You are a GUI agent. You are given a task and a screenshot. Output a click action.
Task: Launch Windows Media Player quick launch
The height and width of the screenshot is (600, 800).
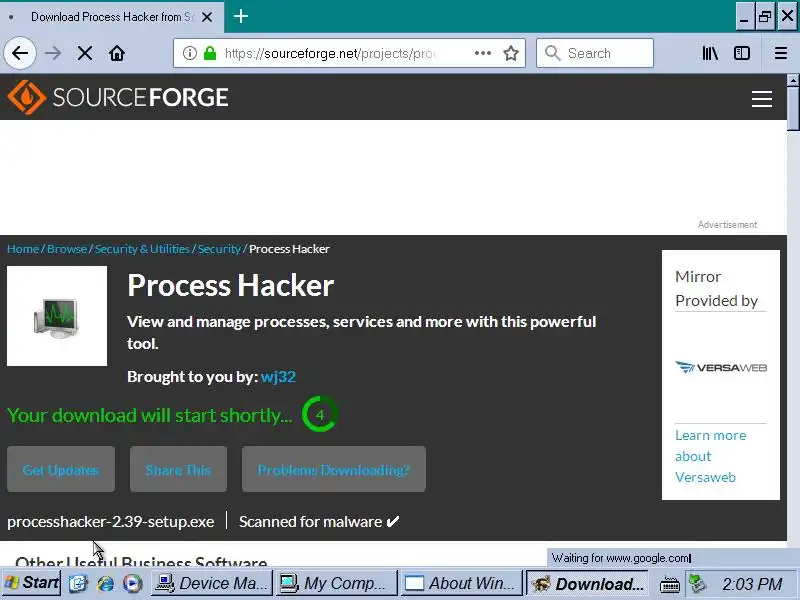133,583
